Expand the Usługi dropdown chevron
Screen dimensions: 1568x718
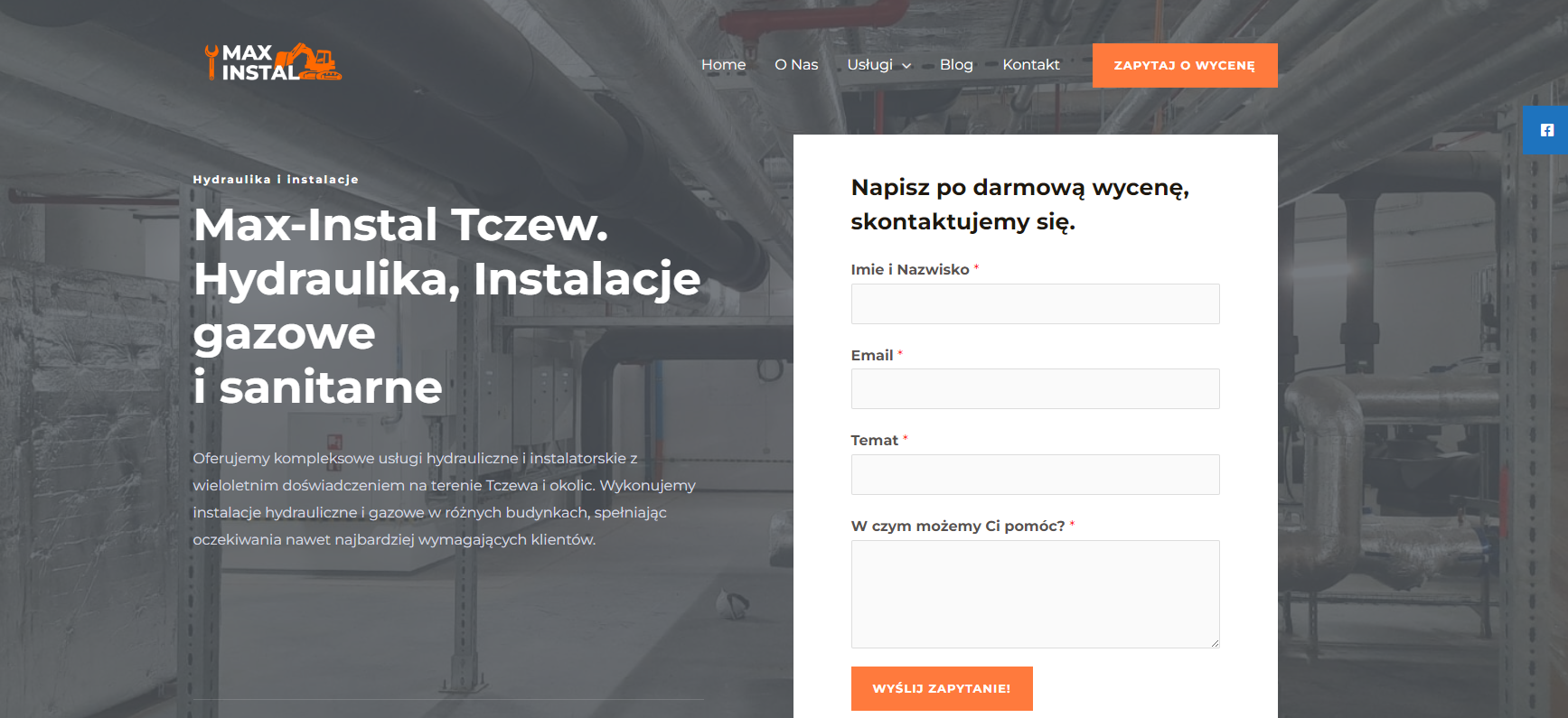coord(906,66)
